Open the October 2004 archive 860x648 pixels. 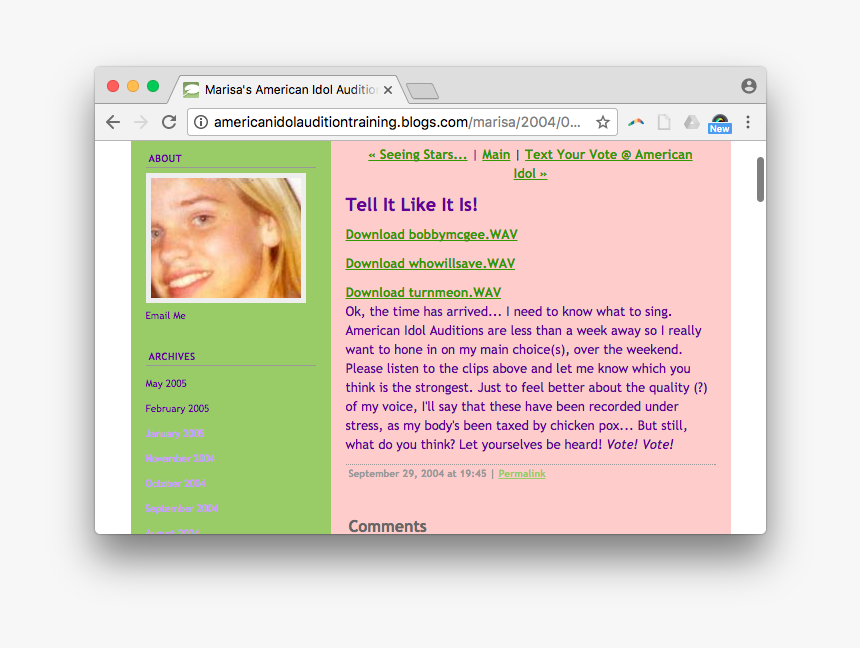point(175,483)
